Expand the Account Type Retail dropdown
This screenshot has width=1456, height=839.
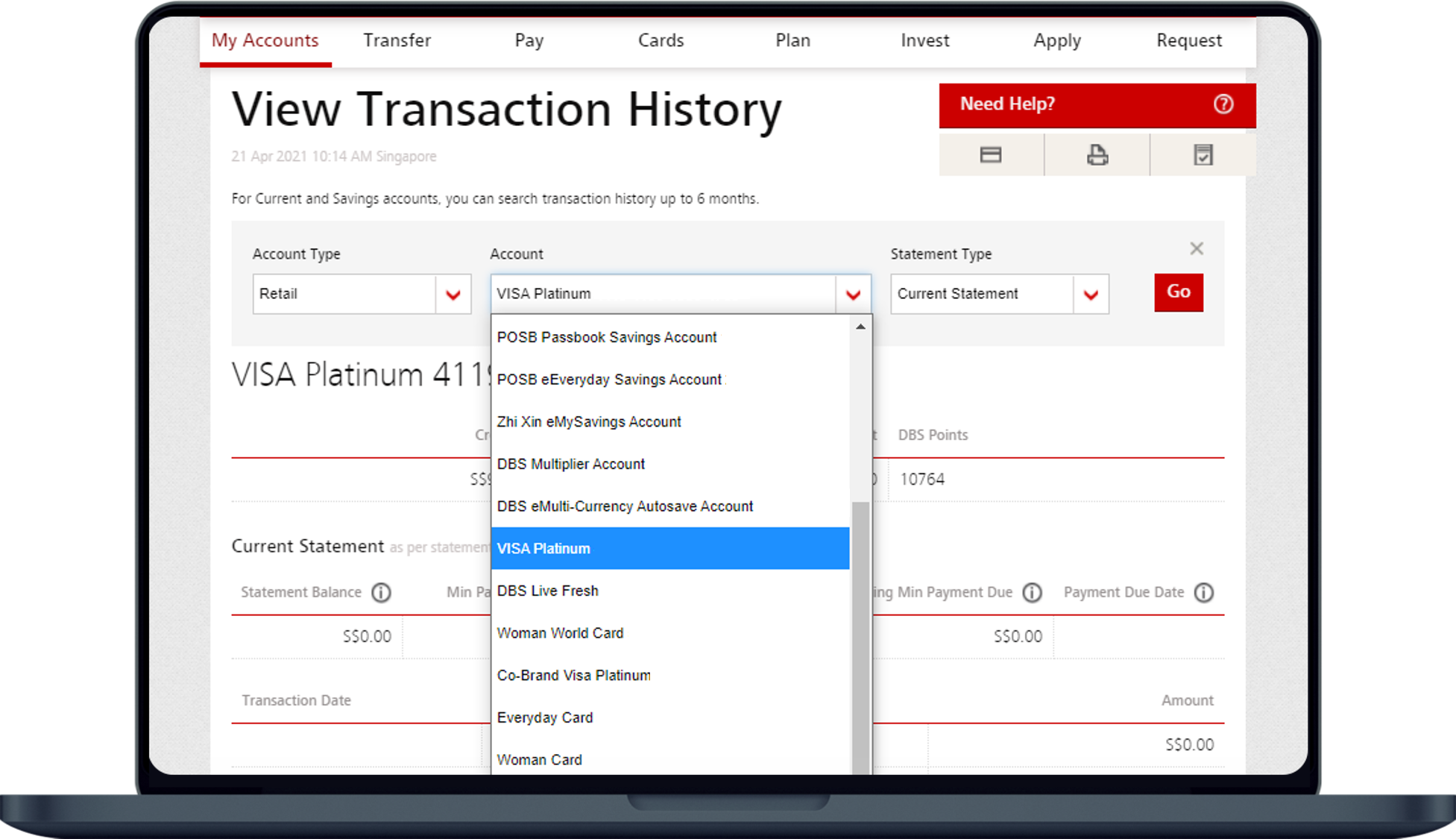tap(453, 294)
